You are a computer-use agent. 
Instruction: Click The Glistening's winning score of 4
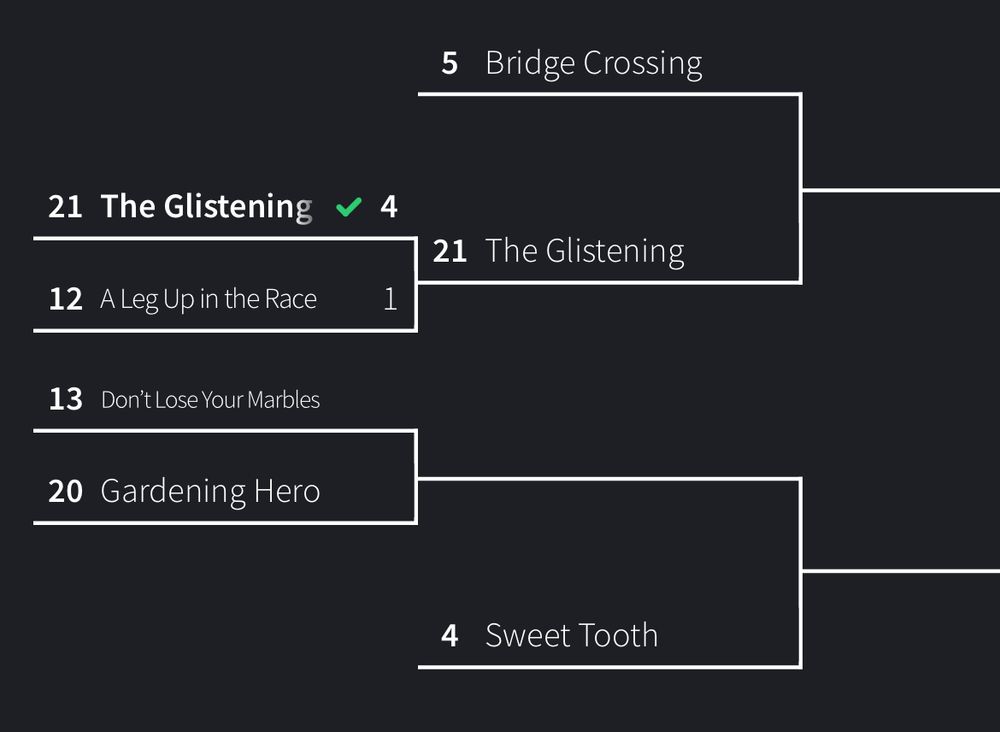(x=389, y=207)
